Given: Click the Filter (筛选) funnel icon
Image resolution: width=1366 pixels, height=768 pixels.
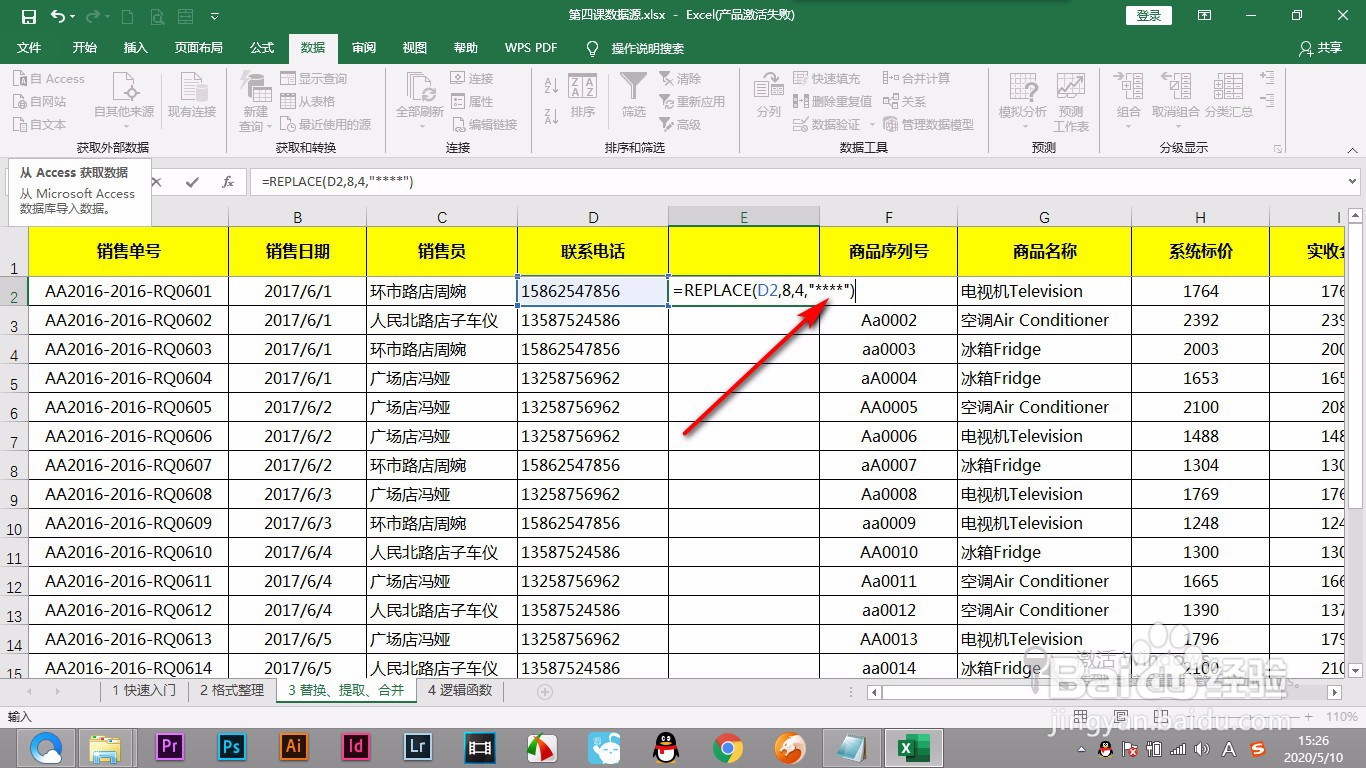Looking at the screenshot, I should point(633,85).
